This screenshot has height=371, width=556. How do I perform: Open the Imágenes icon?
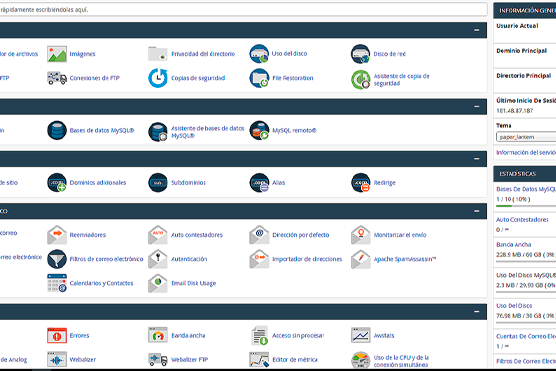point(57,54)
